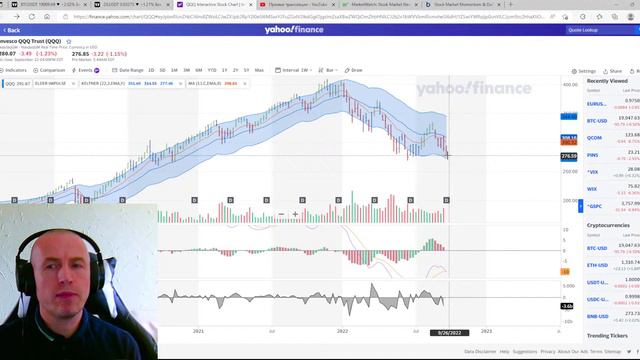
Task: Open ETH-USD in Cryptocurrencies list
Action: point(598,265)
